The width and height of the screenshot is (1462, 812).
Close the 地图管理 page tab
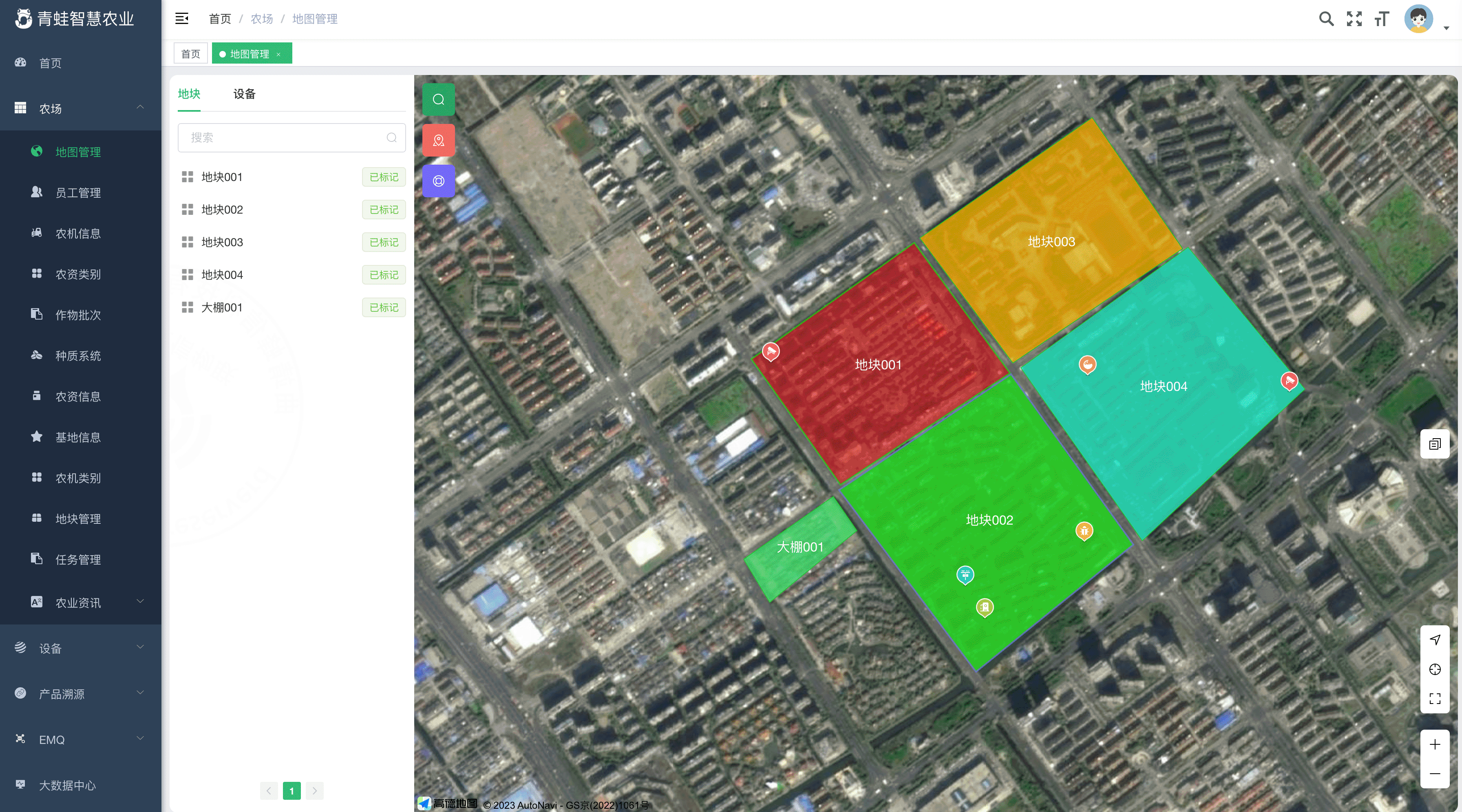pos(279,55)
